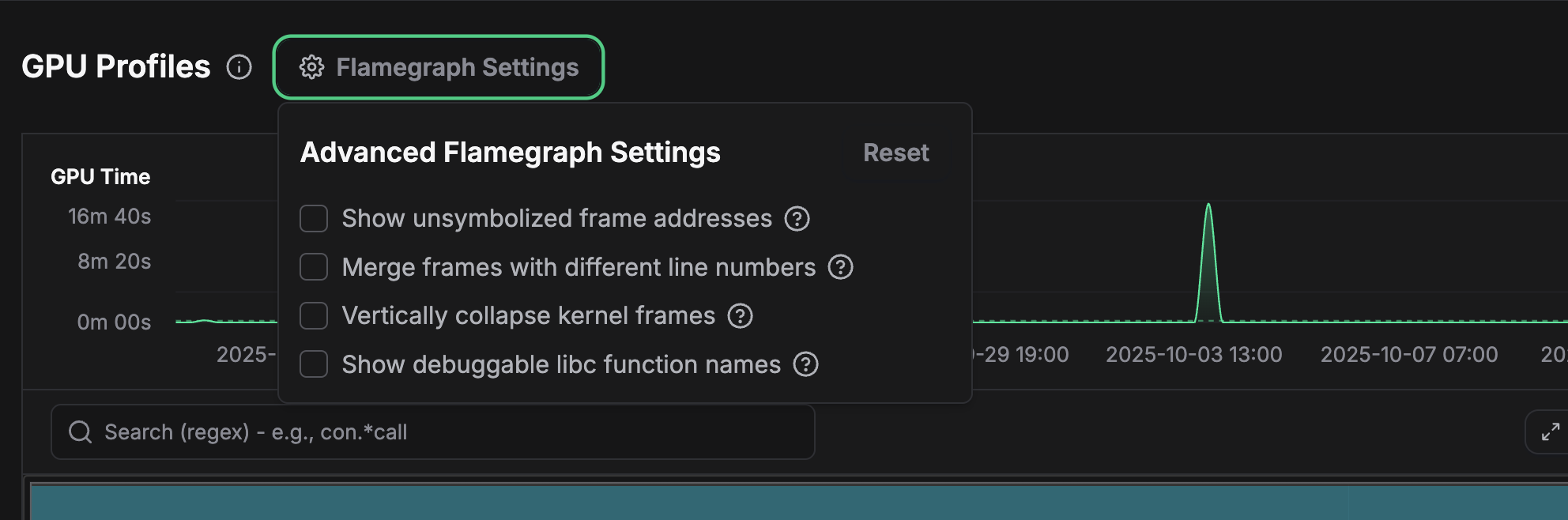The height and width of the screenshot is (520, 1568).
Task: Click the gear icon in Flamegraph Settings
Action: 311,67
